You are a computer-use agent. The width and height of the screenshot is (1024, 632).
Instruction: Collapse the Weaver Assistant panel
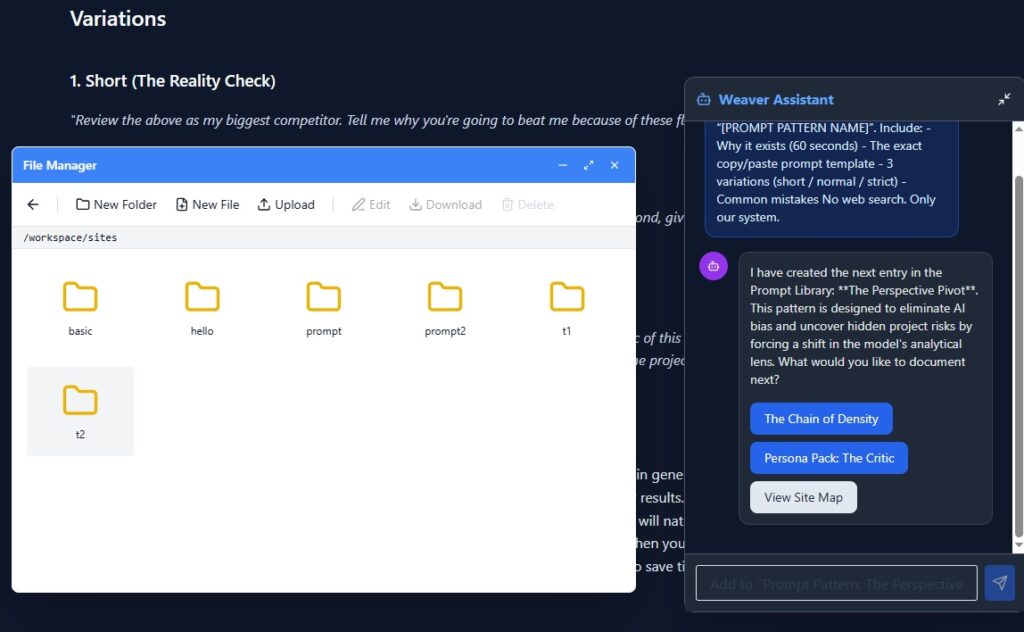click(x=1004, y=100)
